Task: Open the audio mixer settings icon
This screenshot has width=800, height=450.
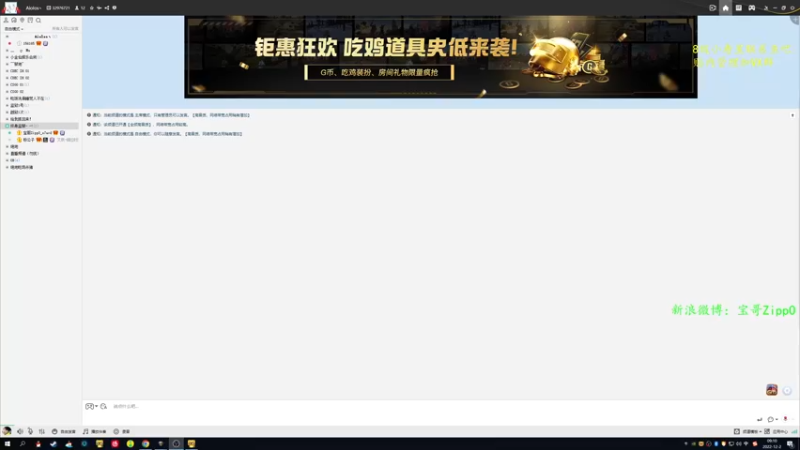Action: click(42, 431)
